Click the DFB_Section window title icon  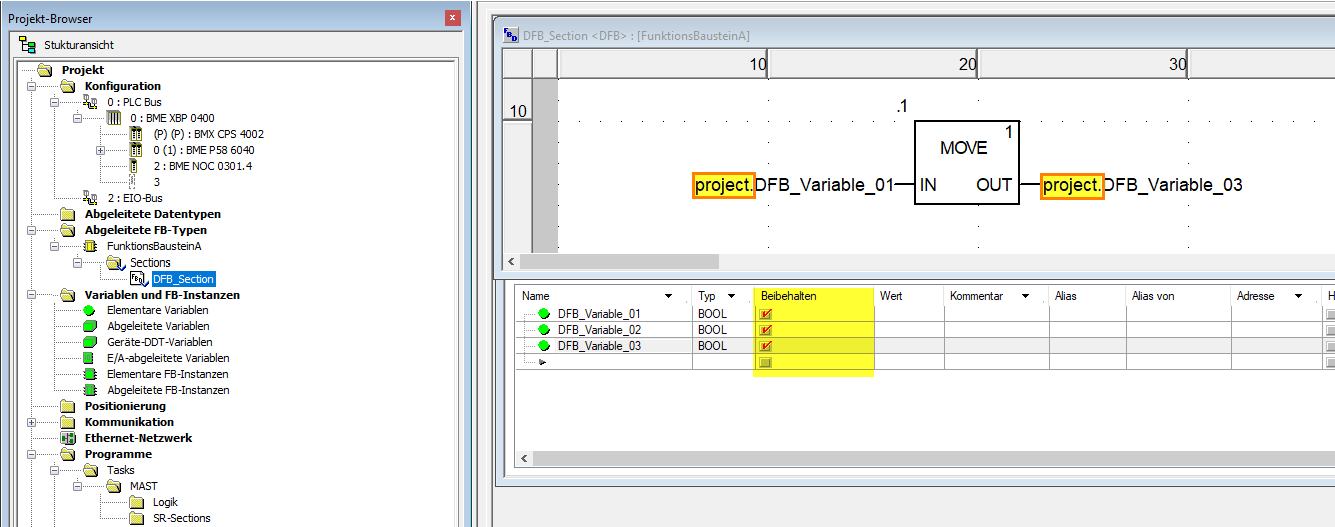[511, 35]
